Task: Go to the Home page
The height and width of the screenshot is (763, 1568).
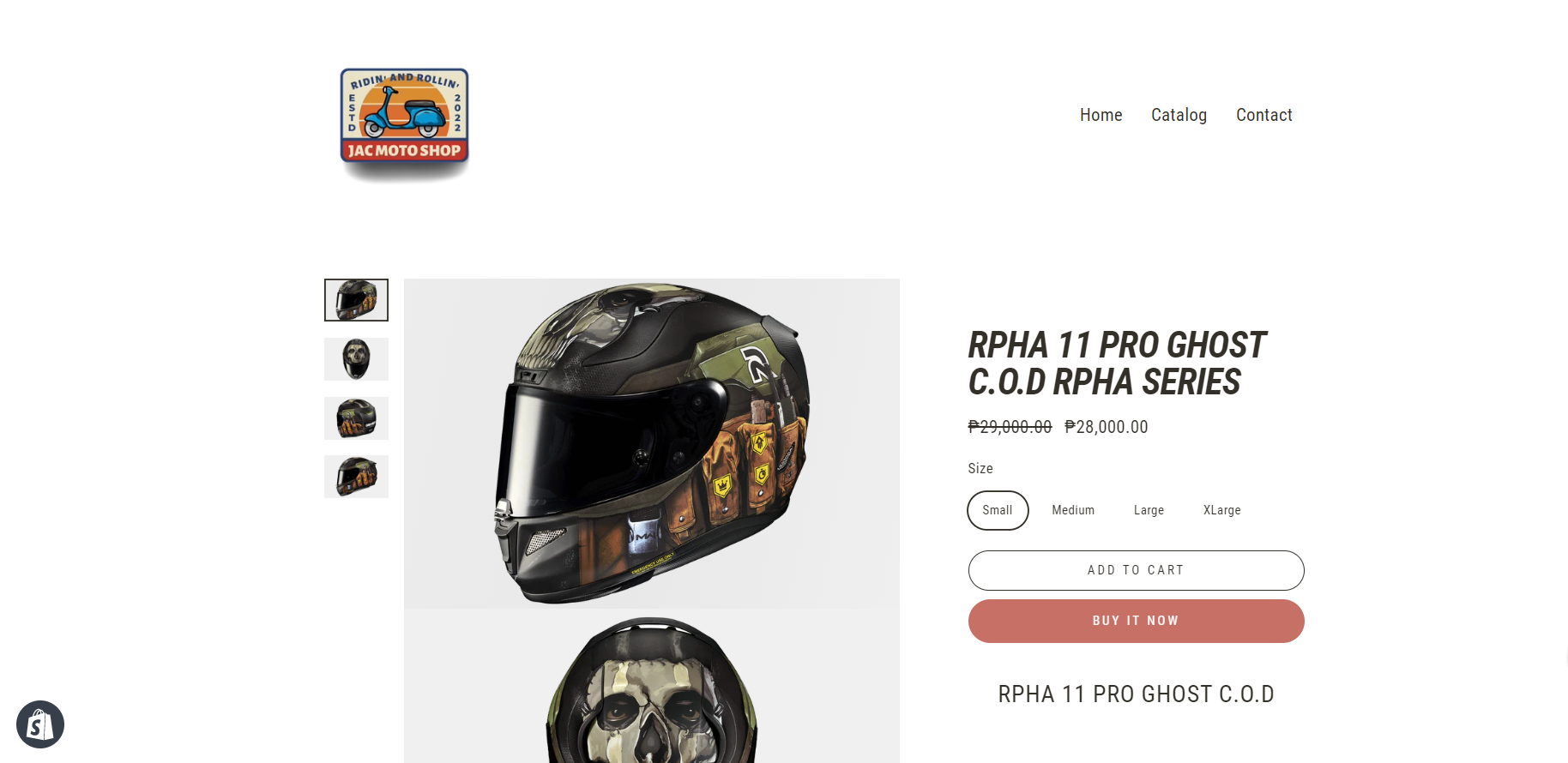Action: click(x=1101, y=115)
